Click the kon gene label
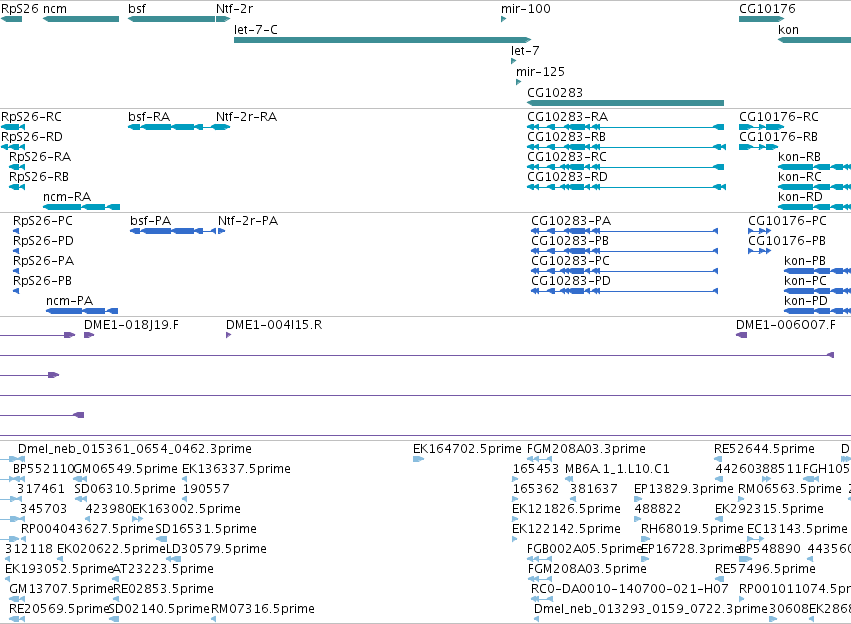Image resolution: width=851 pixels, height=624 pixels. pos(788,30)
